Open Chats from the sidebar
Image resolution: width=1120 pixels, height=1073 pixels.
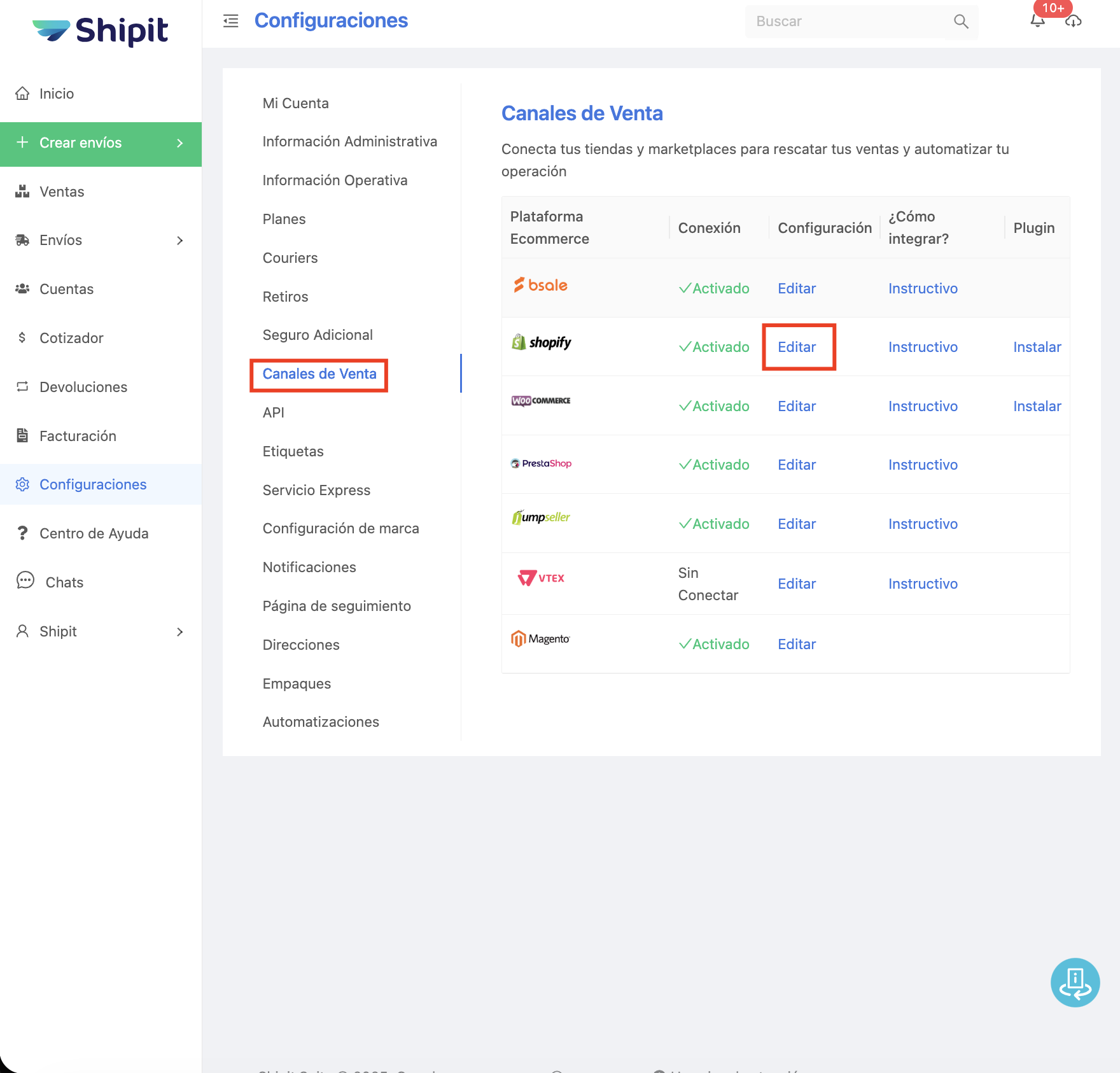click(x=64, y=582)
